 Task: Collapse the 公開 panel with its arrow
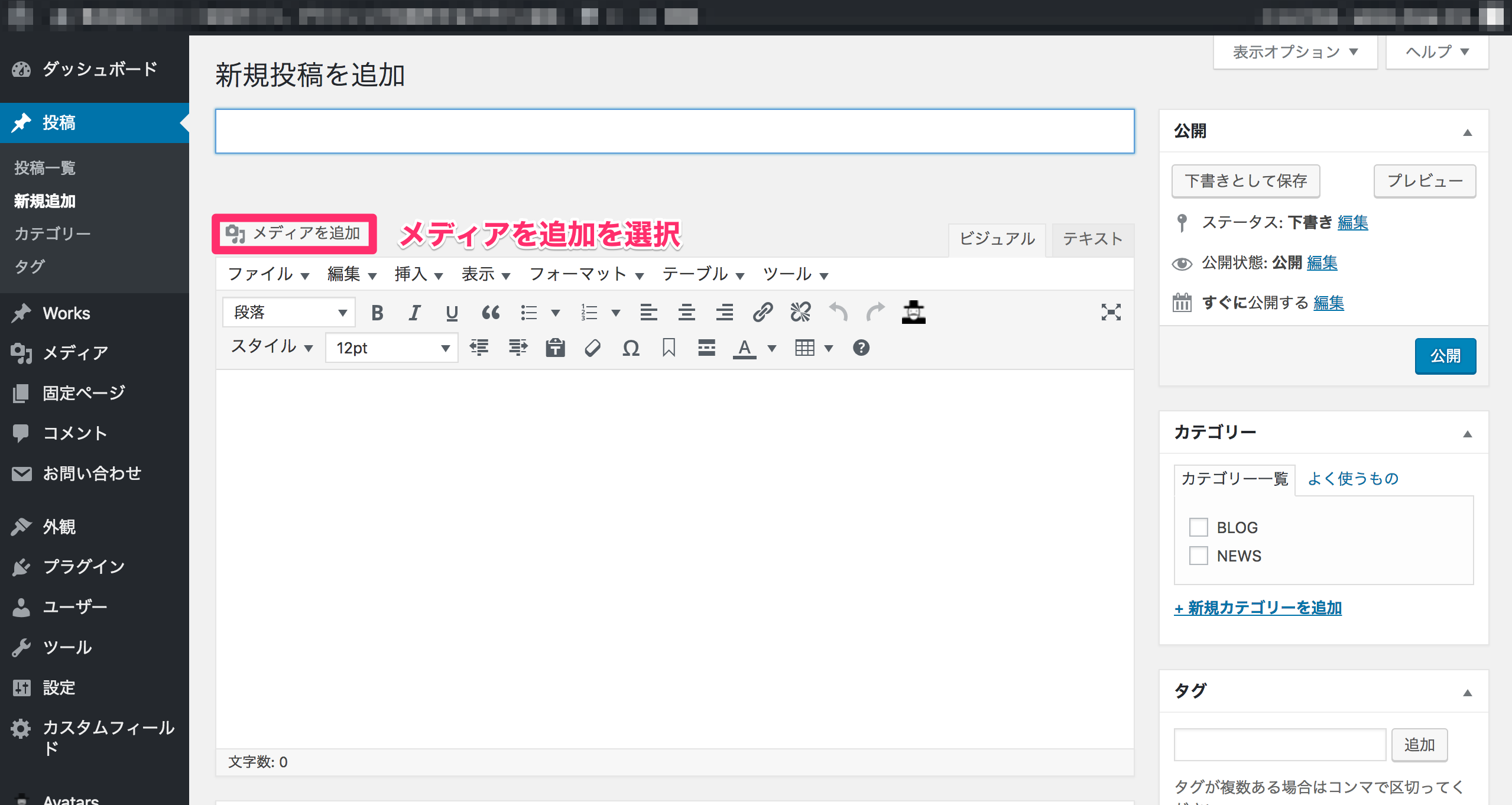pos(1467,132)
